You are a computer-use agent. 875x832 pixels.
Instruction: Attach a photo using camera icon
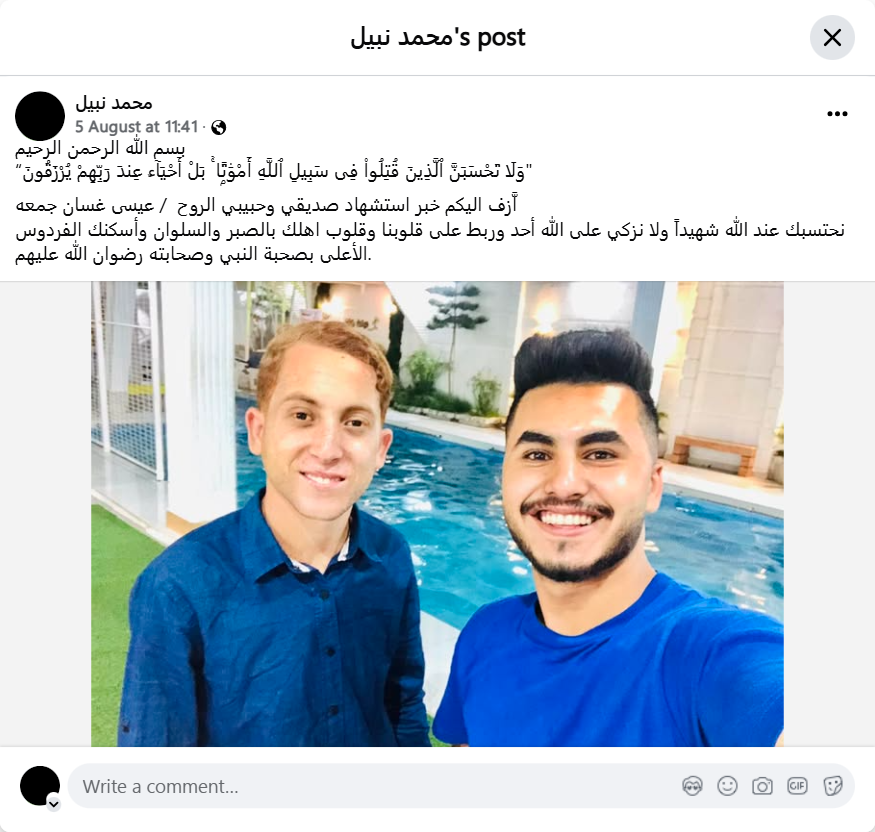[762, 786]
